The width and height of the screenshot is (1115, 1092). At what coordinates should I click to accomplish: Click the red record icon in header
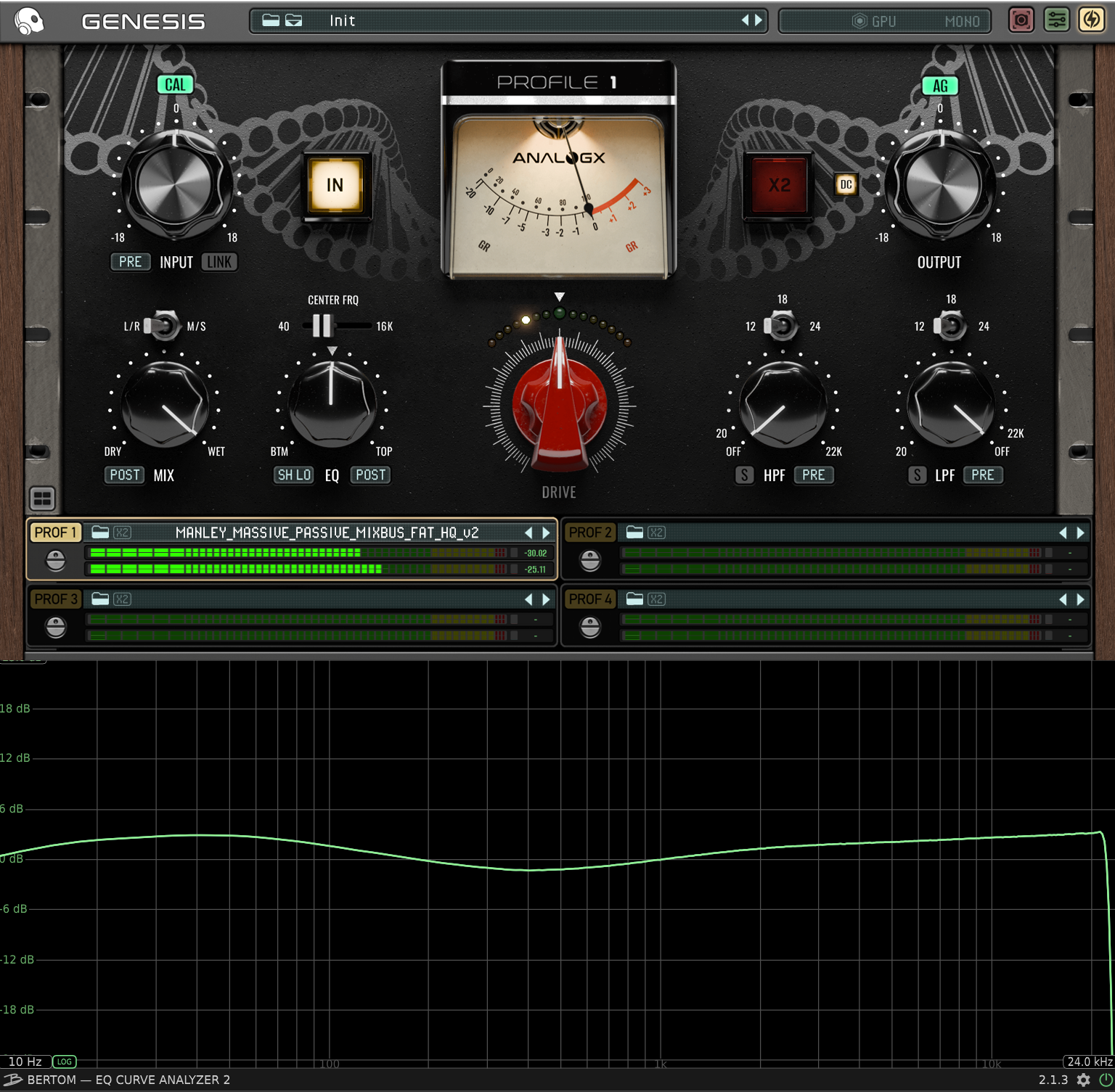(x=1021, y=20)
